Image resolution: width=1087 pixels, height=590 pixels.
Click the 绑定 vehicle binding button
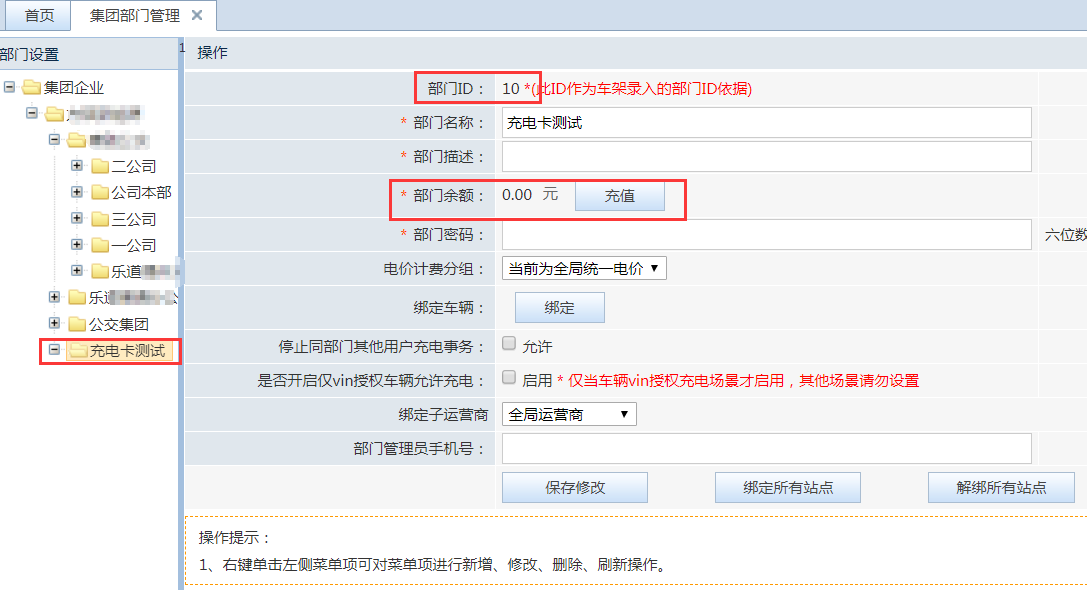559,307
